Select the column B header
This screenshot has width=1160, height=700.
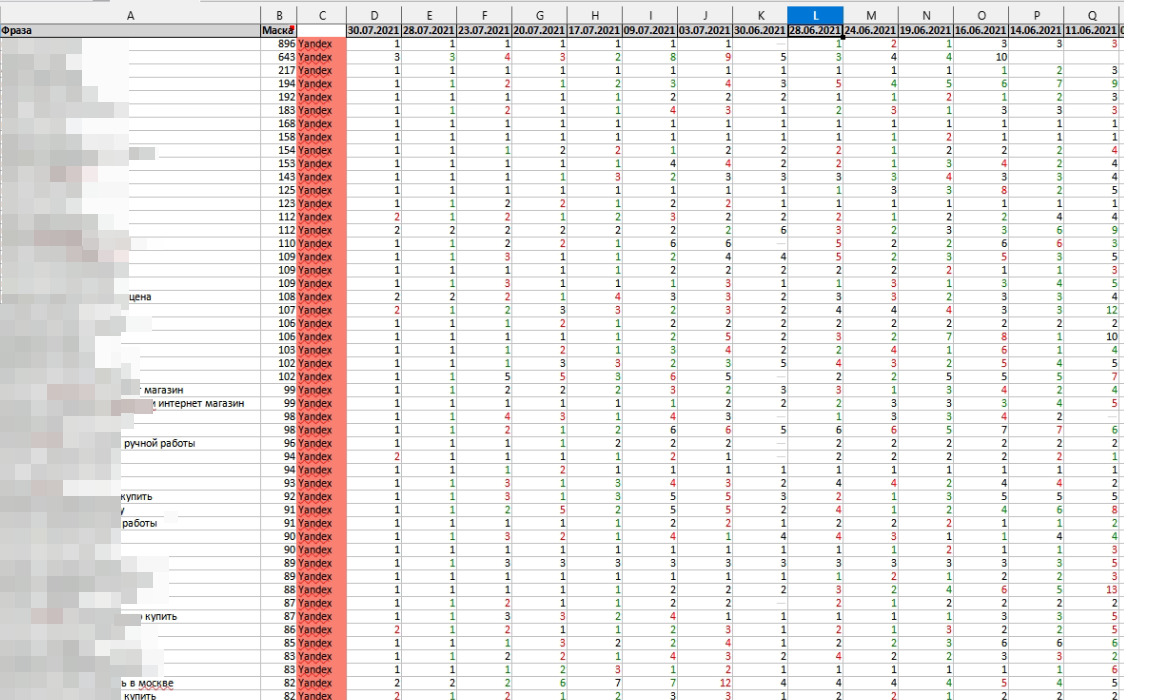[x=278, y=16]
